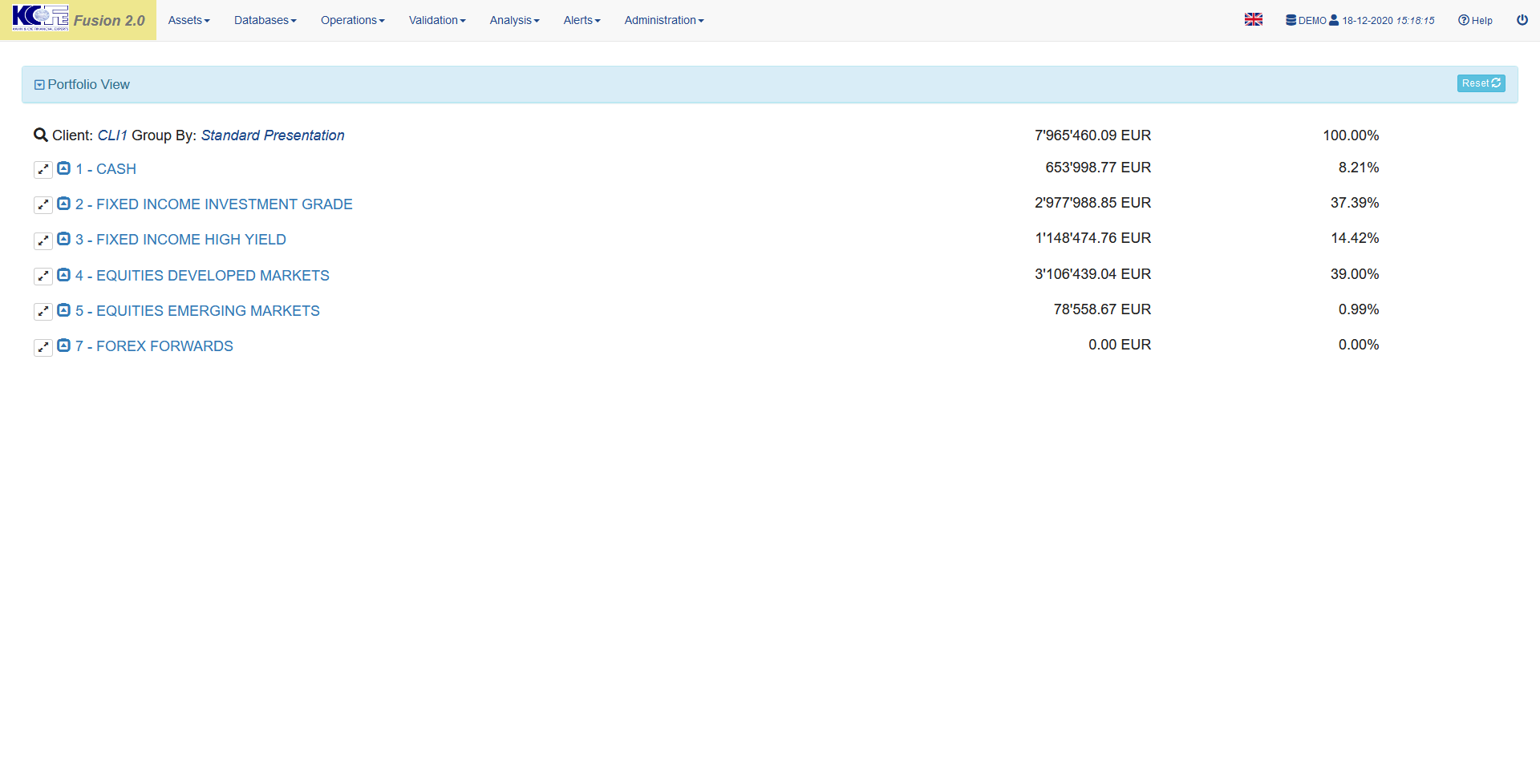
Task: Open the Validation menu
Action: click(436, 20)
